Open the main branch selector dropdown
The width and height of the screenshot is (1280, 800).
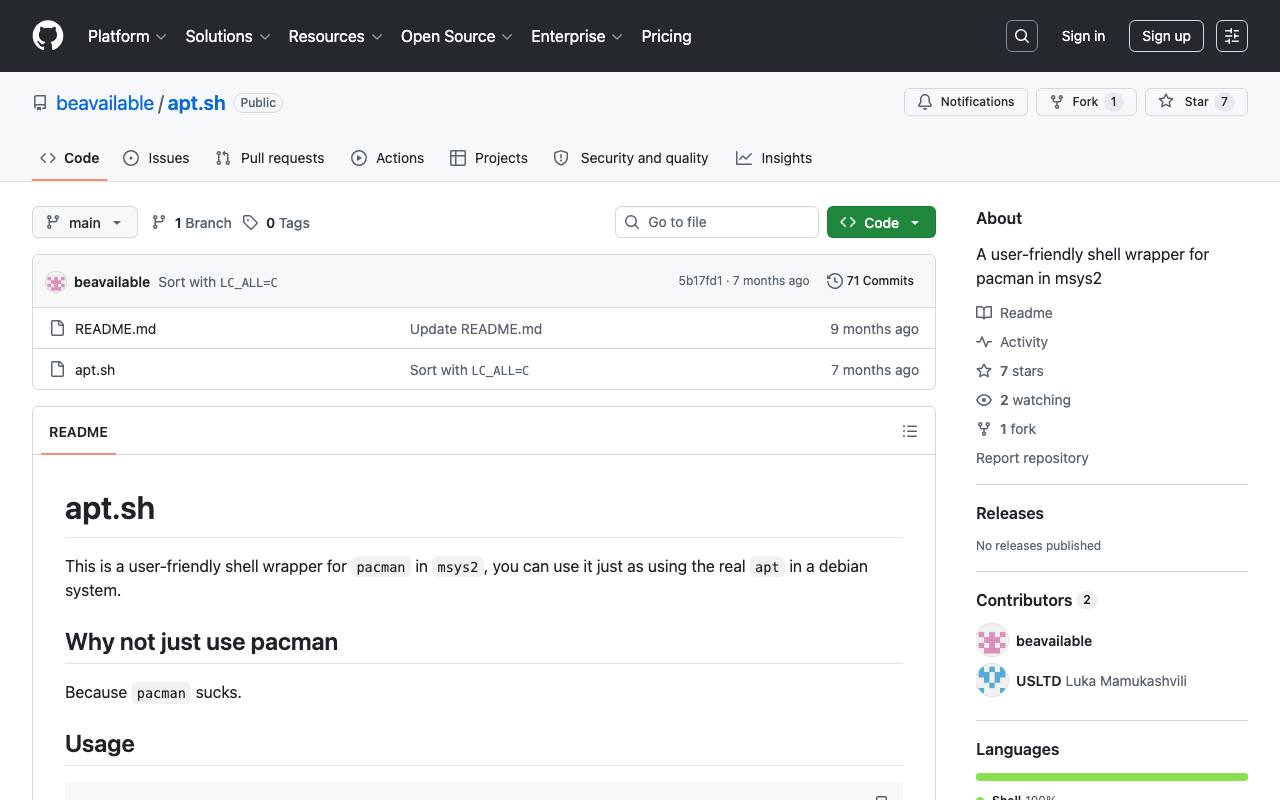[x=85, y=222]
